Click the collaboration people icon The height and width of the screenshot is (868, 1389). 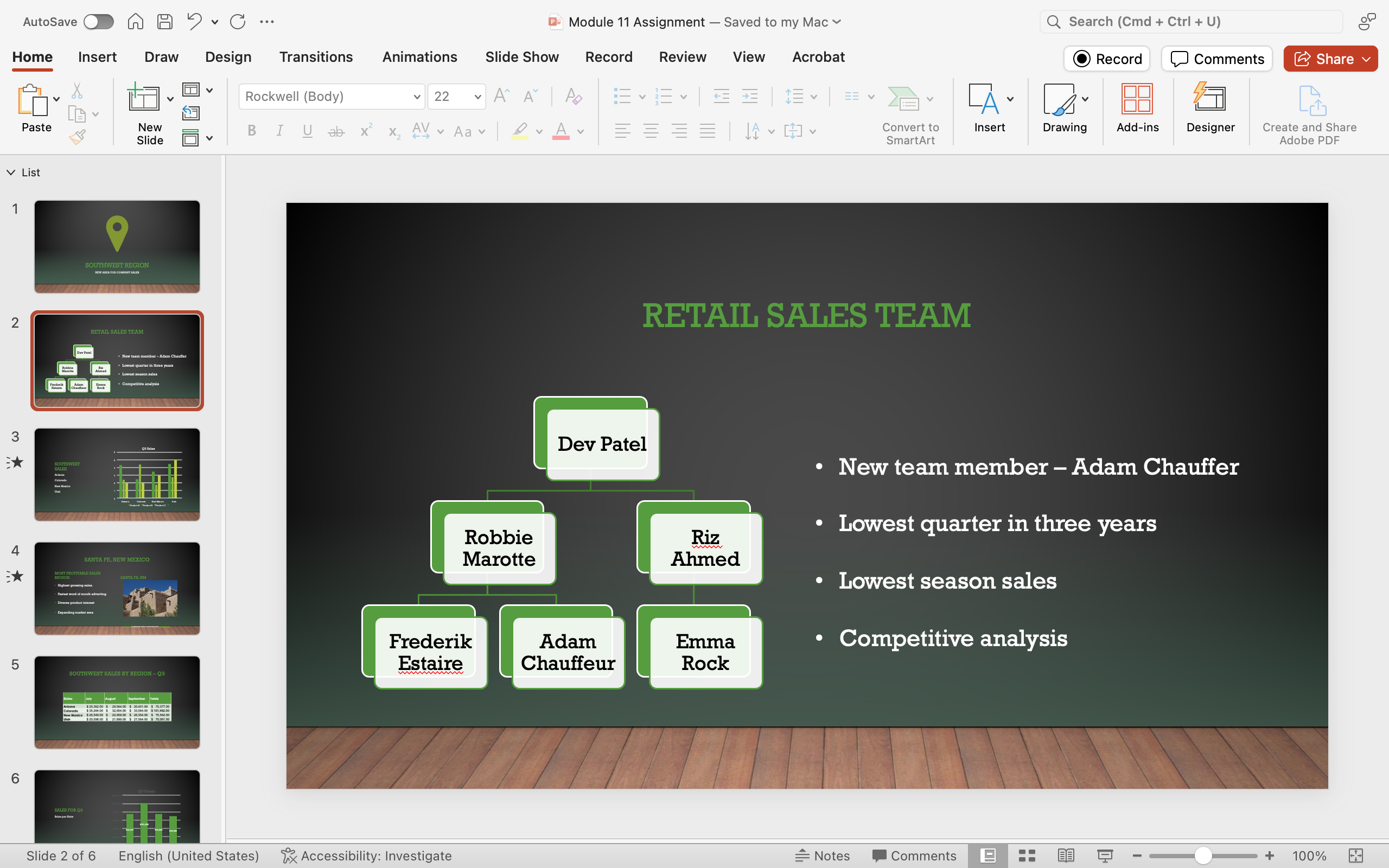[1367, 22]
